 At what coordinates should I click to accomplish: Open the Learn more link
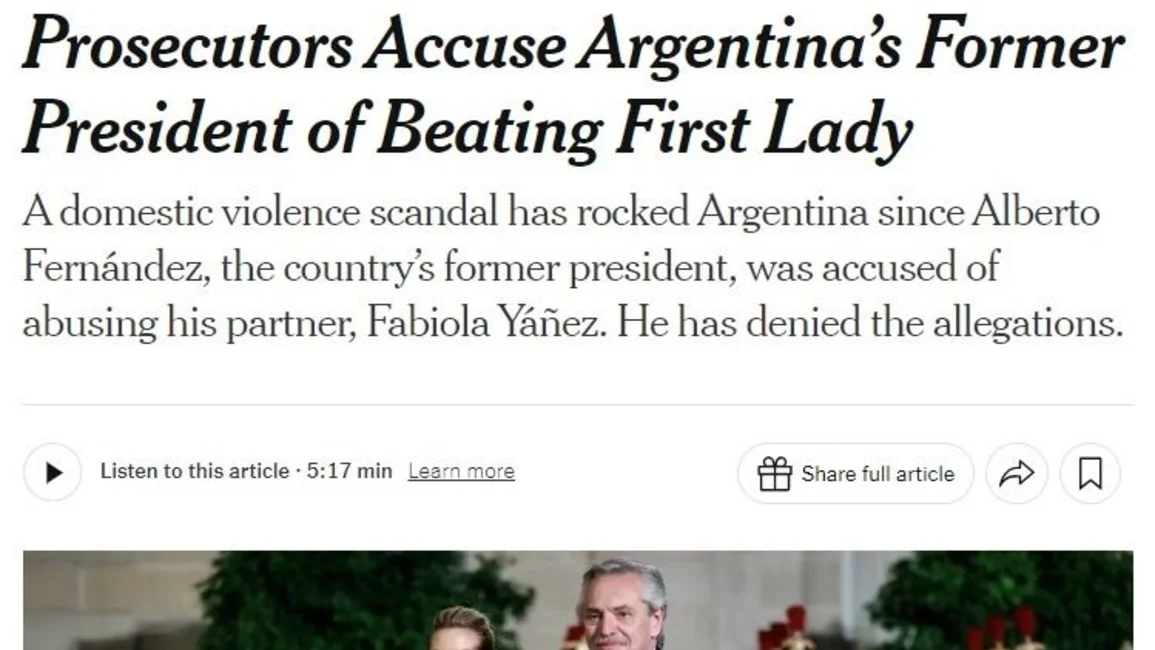click(461, 471)
